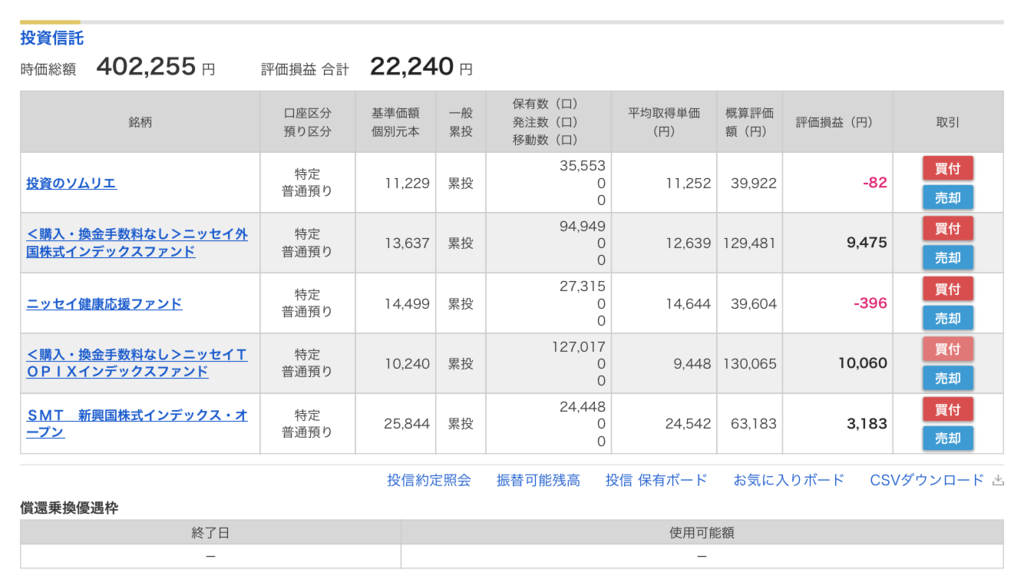
Task: Select the 39,604 valuation amount
Action: 754,304
